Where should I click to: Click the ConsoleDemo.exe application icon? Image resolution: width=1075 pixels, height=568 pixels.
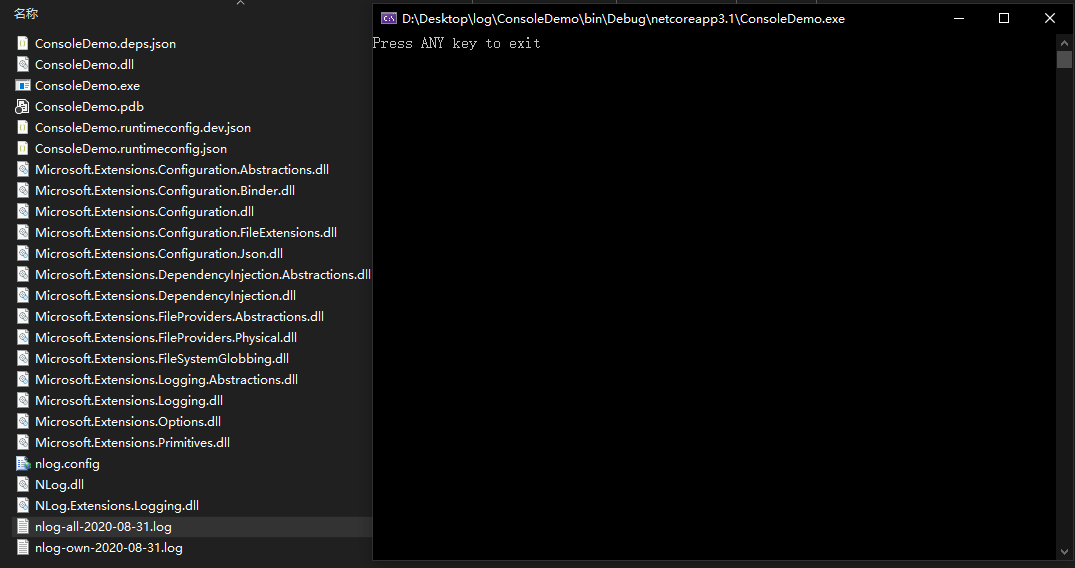(x=23, y=85)
